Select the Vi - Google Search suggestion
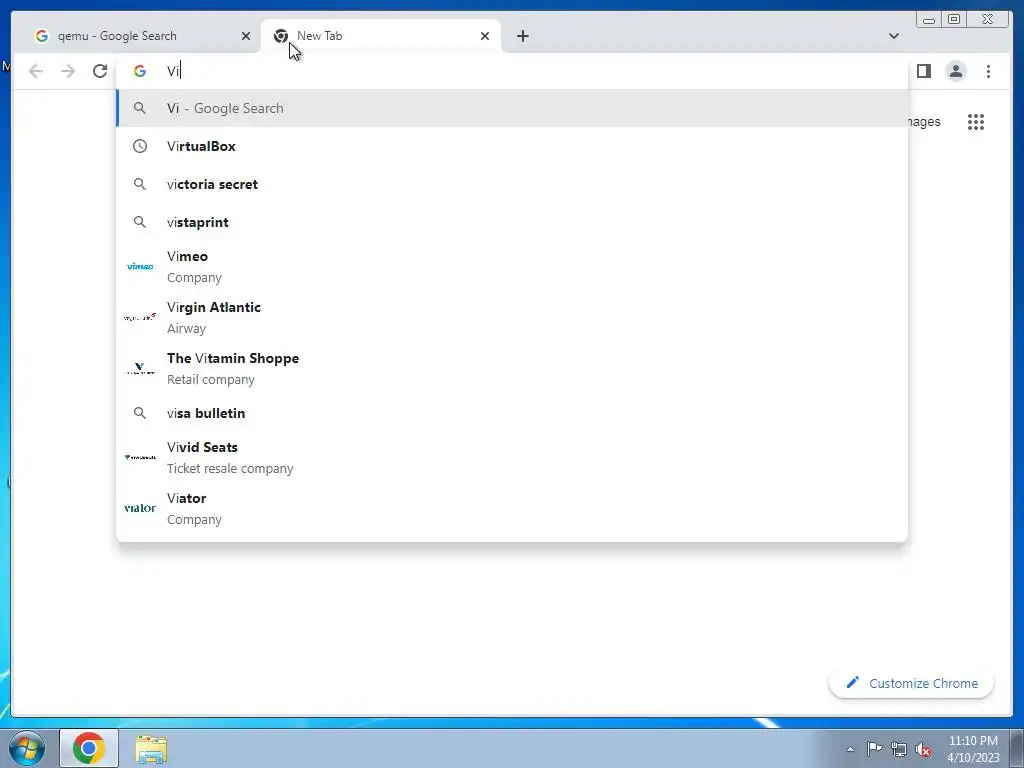 click(512, 108)
